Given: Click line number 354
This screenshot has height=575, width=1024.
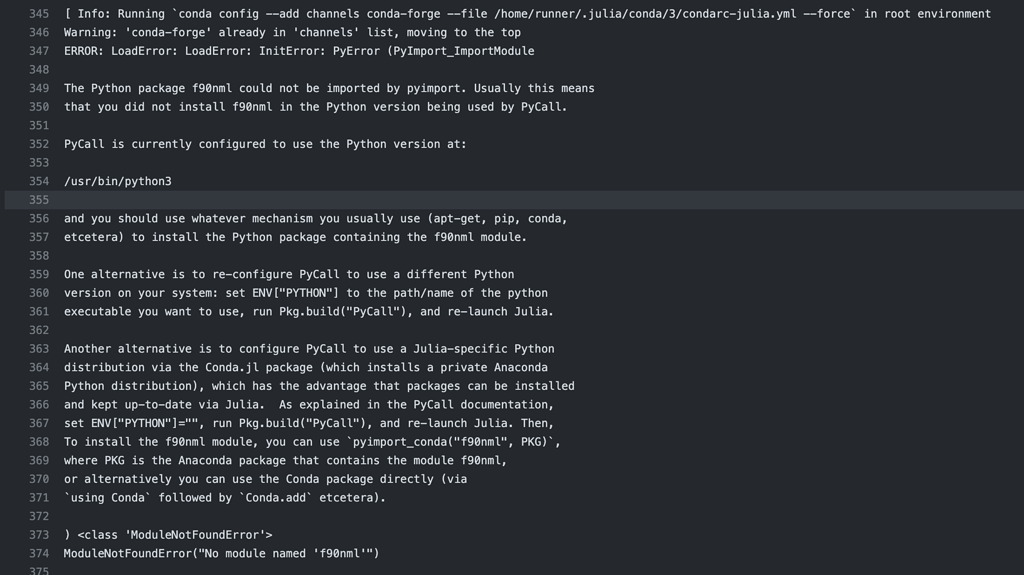Looking at the screenshot, I should pos(38,181).
